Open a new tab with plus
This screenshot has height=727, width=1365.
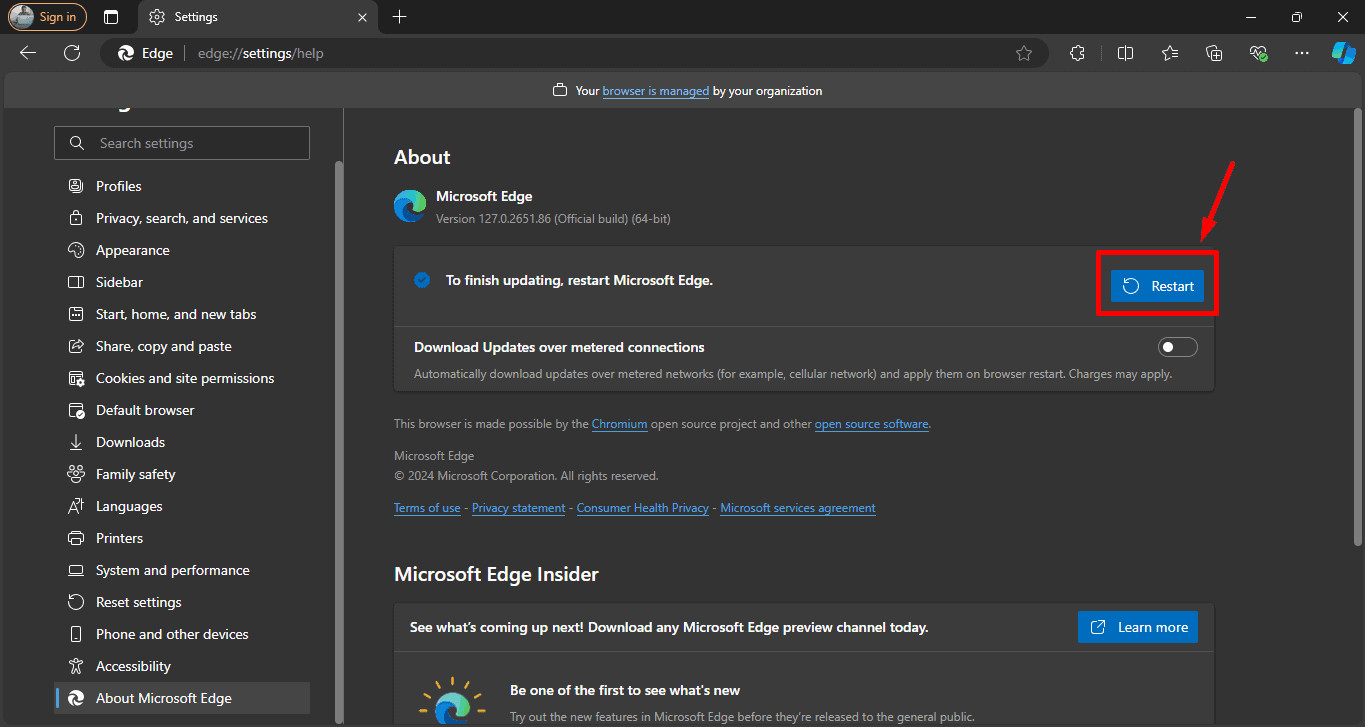[x=400, y=17]
